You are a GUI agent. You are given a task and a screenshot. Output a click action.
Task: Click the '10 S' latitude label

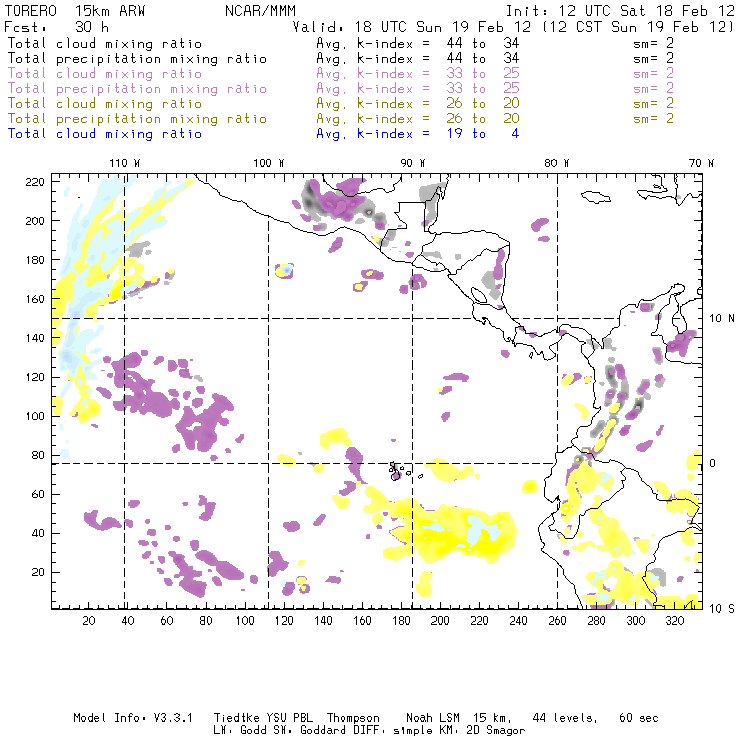[x=722, y=609]
